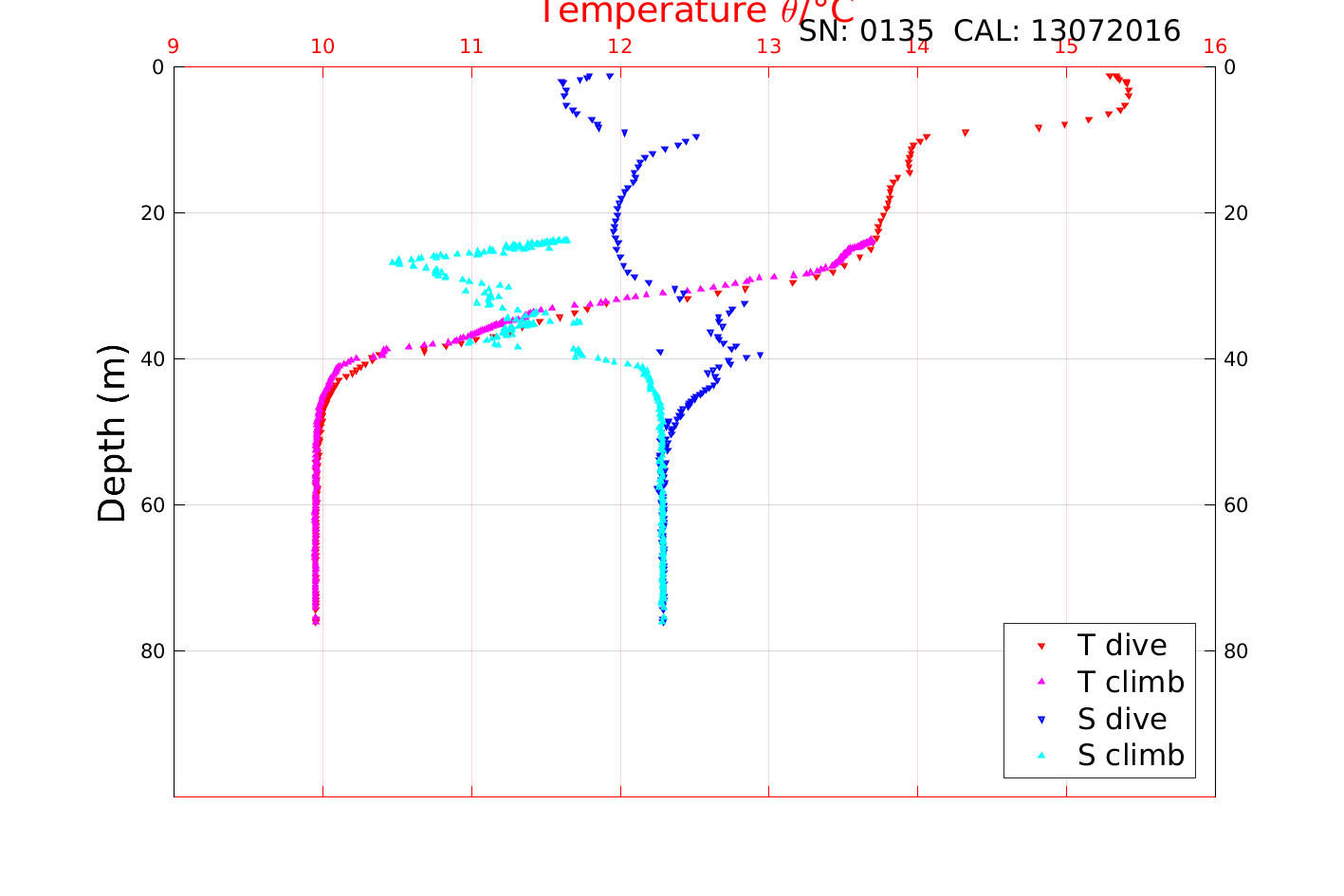Click the 'SN: 0135' serial number text
The height and width of the screenshot is (896, 1344).
click(867, 31)
